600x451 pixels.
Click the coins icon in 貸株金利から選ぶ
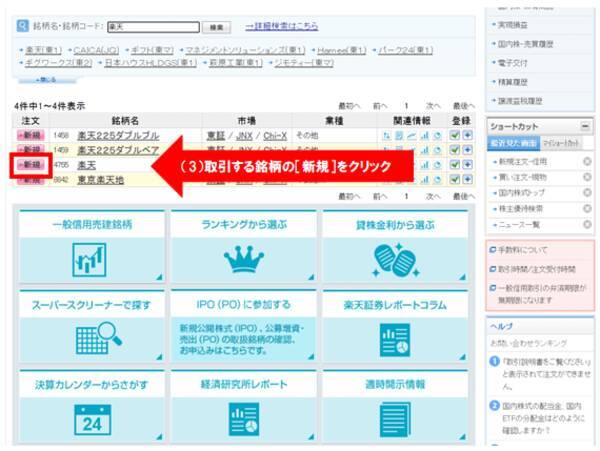(x=394, y=257)
